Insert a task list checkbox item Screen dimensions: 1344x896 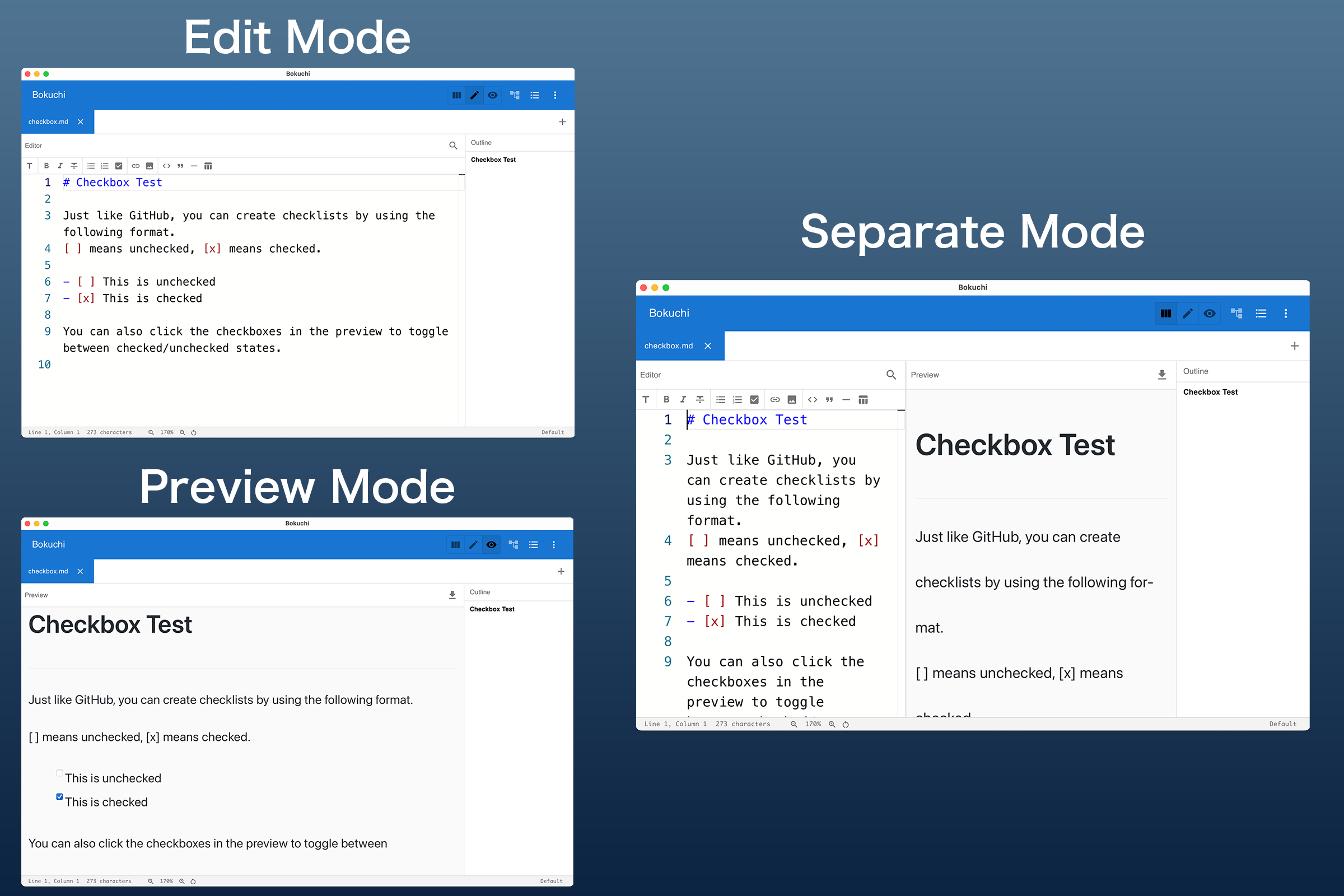(x=119, y=166)
